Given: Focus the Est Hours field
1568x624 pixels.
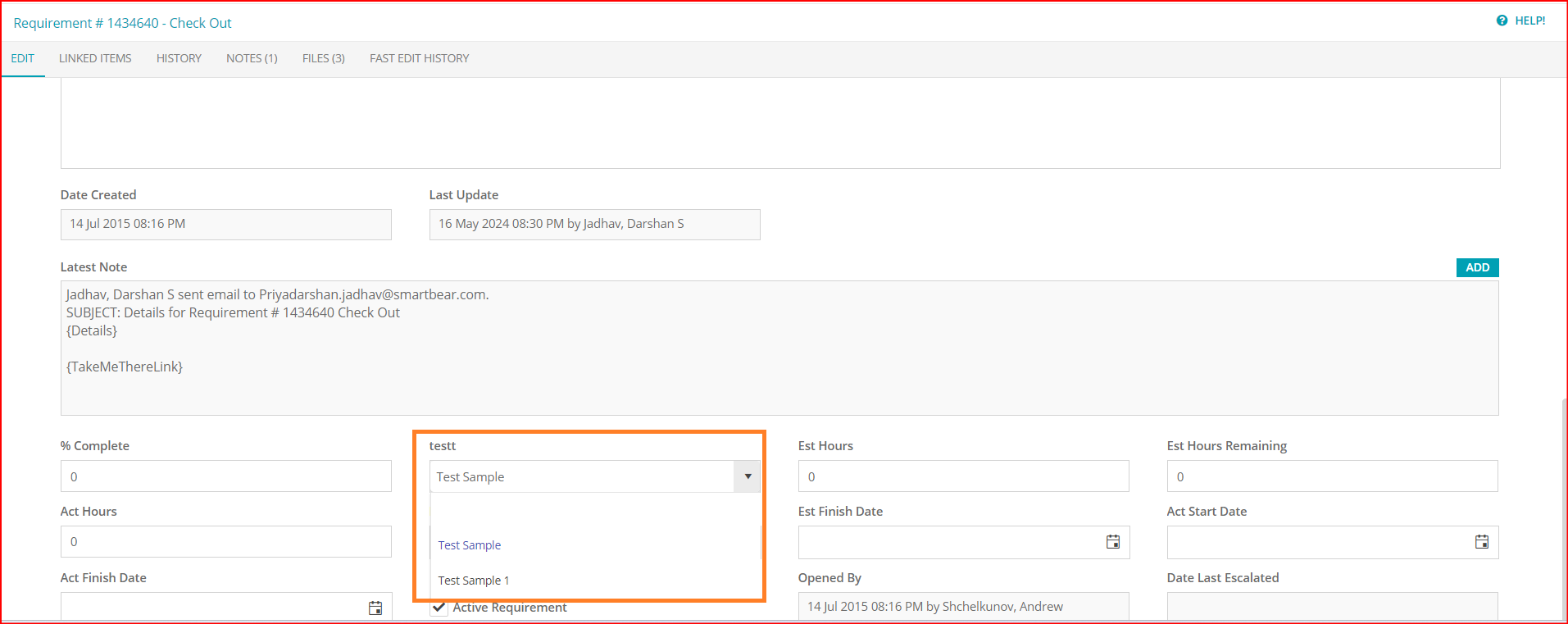Looking at the screenshot, I should click(963, 476).
